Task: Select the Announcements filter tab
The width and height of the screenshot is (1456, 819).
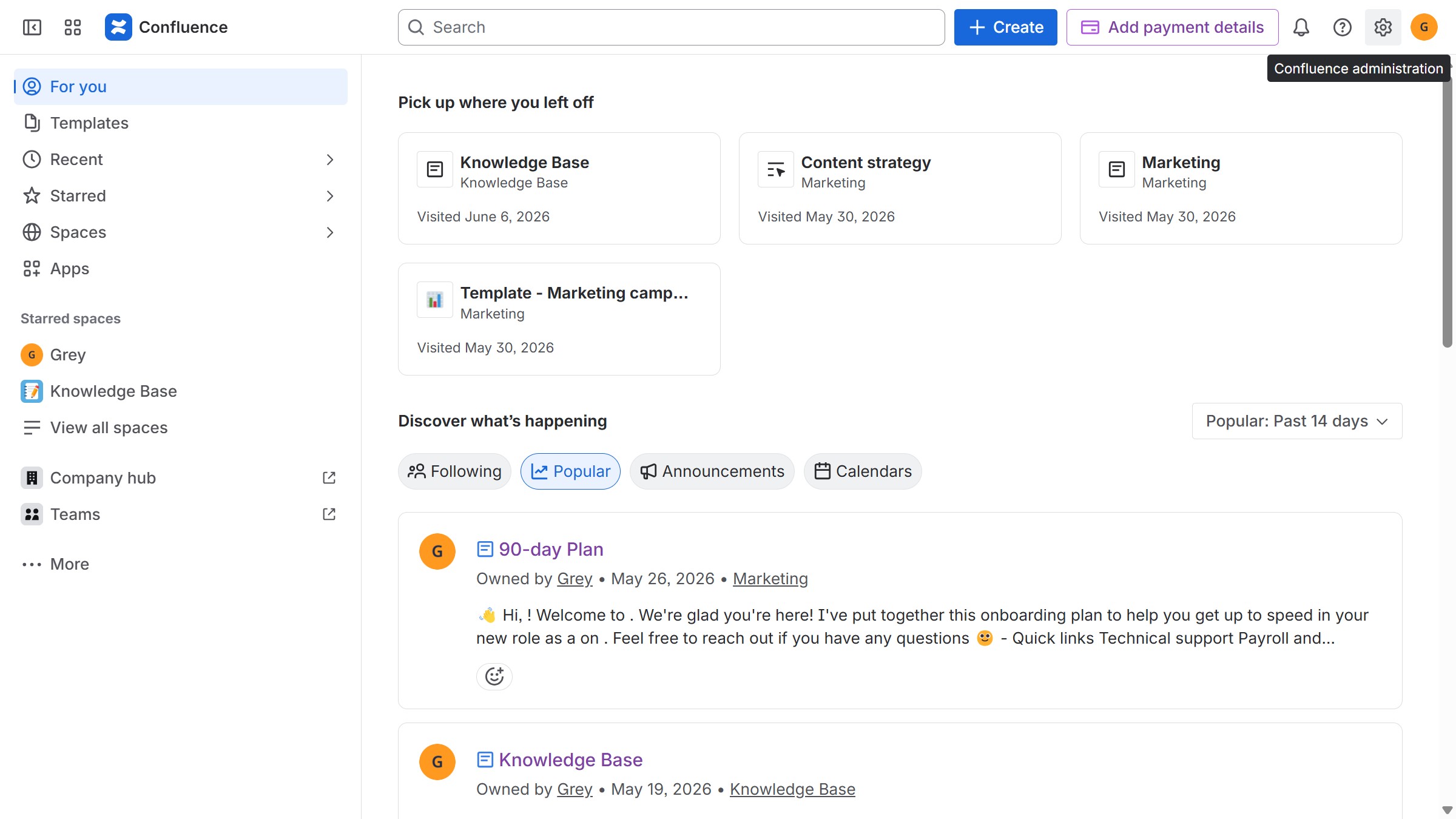Action: 712,471
